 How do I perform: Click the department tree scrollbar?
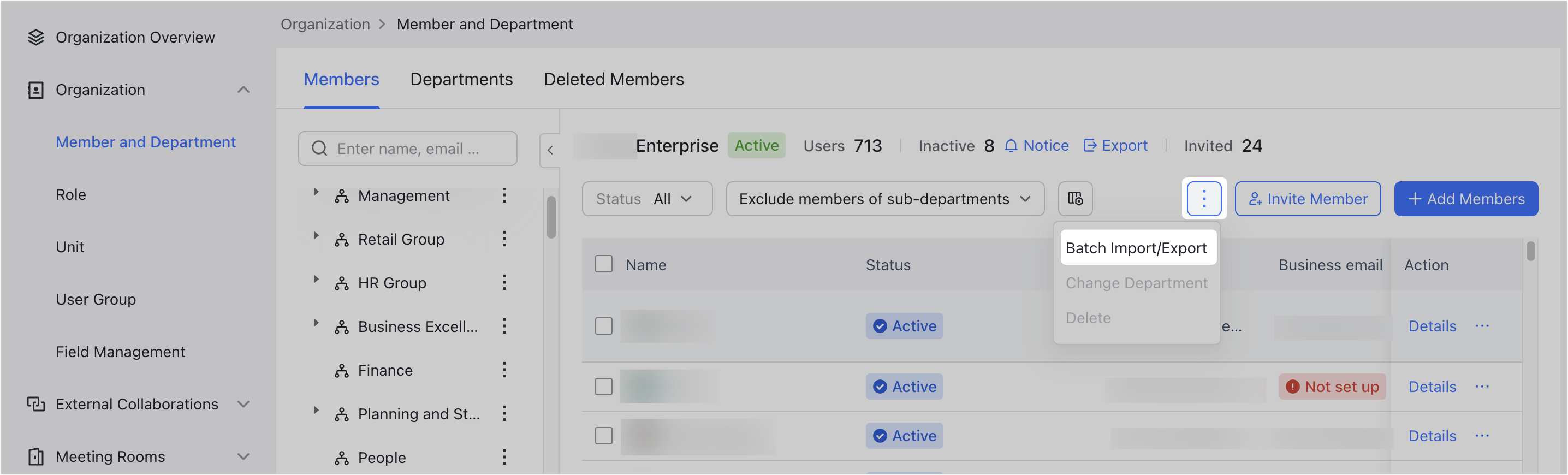coord(551,217)
